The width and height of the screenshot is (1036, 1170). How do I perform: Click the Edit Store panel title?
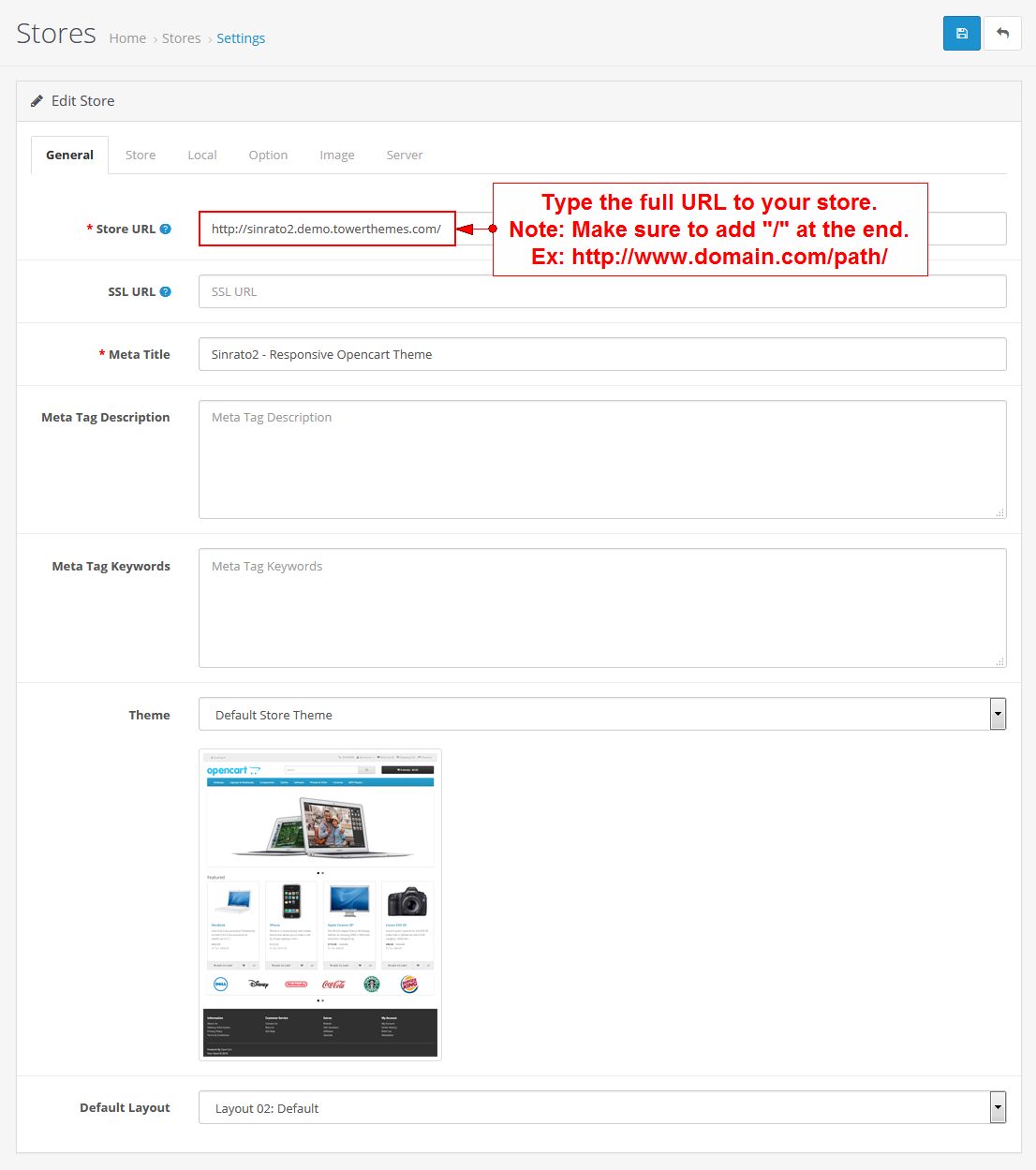[x=82, y=101]
